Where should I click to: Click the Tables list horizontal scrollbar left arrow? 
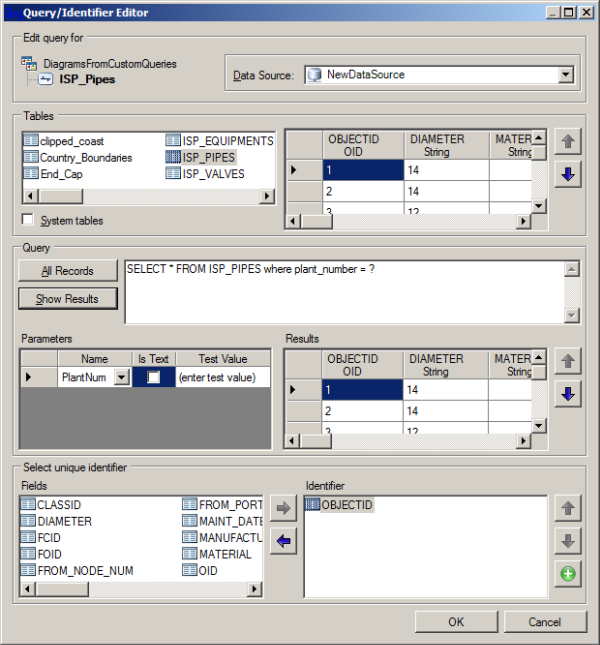tap(30, 196)
